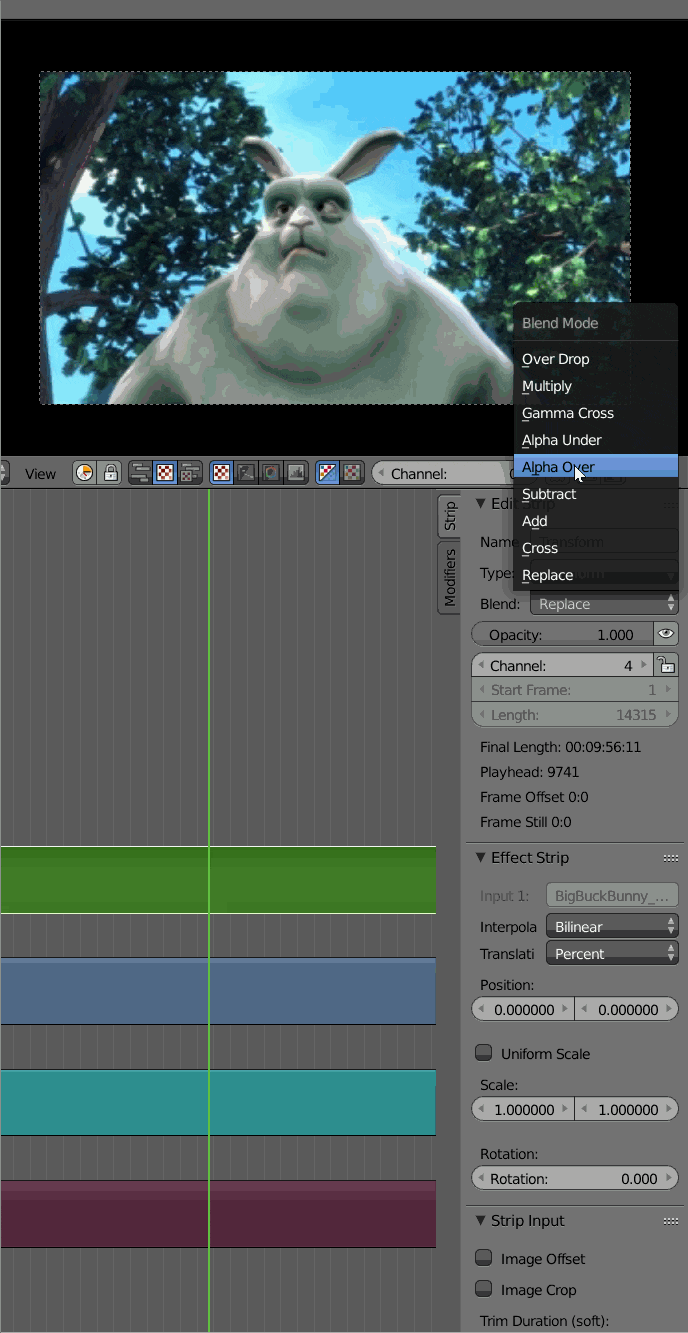Click the first Position field 0.000000
Viewport: 688px width, 1333px height.
click(523, 1009)
